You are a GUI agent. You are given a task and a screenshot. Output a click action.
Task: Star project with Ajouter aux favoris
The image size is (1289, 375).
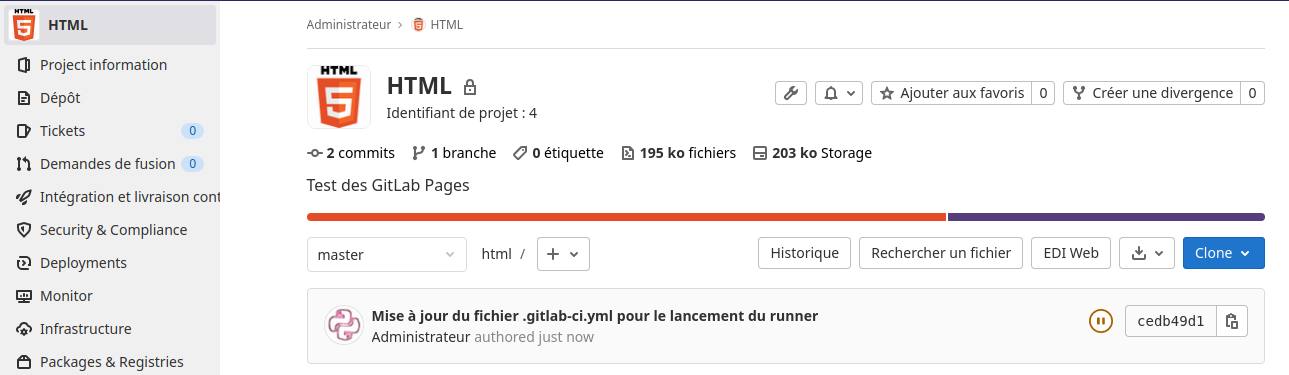tap(951, 93)
